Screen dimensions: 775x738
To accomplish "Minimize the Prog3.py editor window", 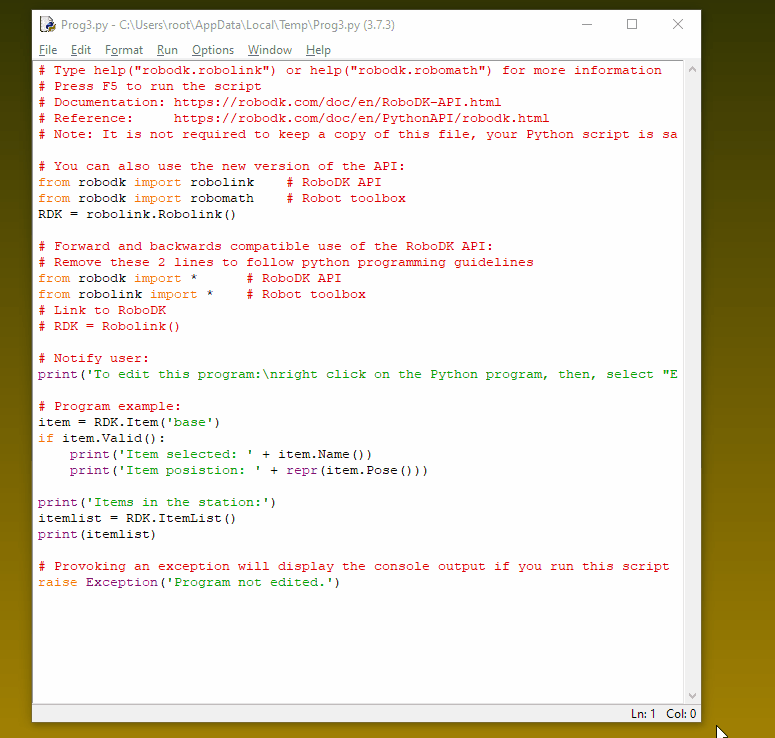I will (587, 24).
